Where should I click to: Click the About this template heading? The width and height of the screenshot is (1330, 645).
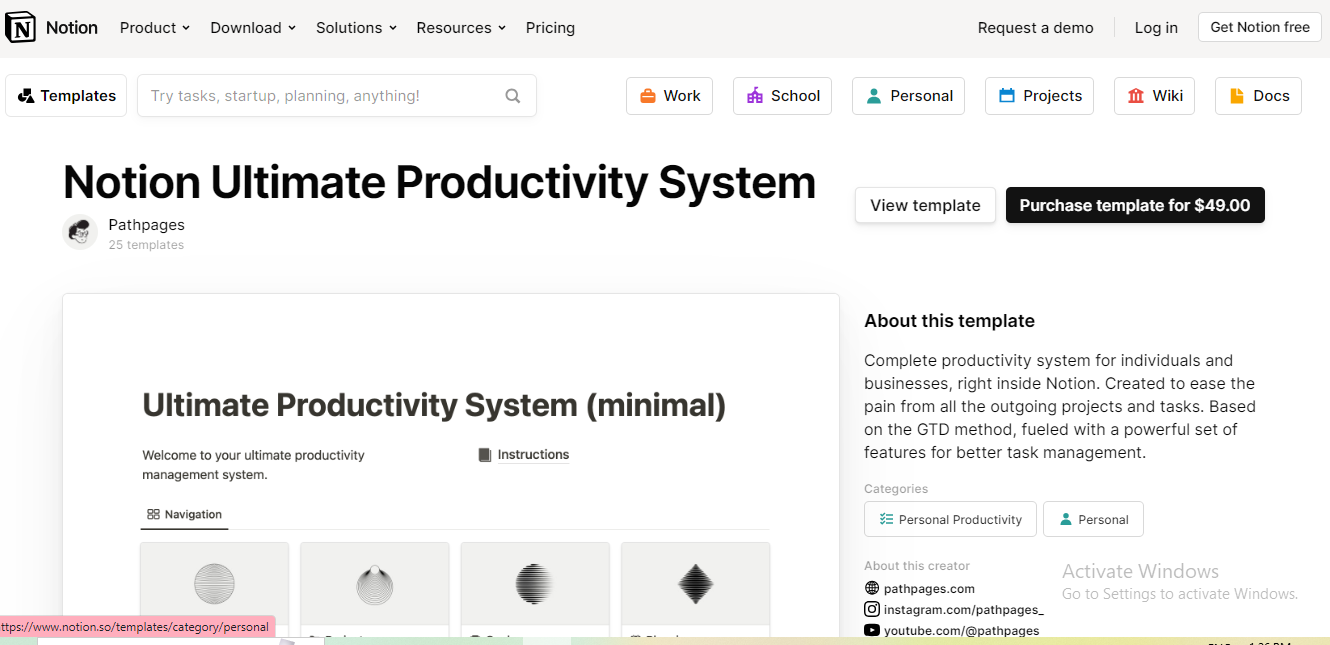949,321
